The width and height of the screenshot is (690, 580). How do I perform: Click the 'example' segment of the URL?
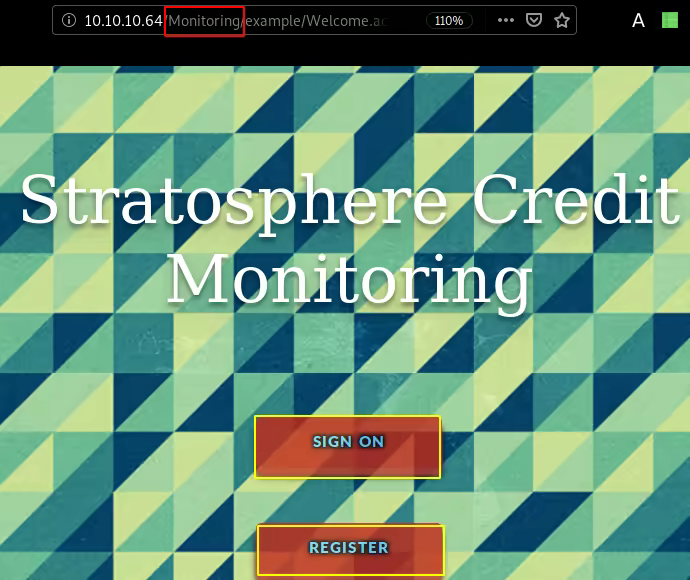point(273,20)
